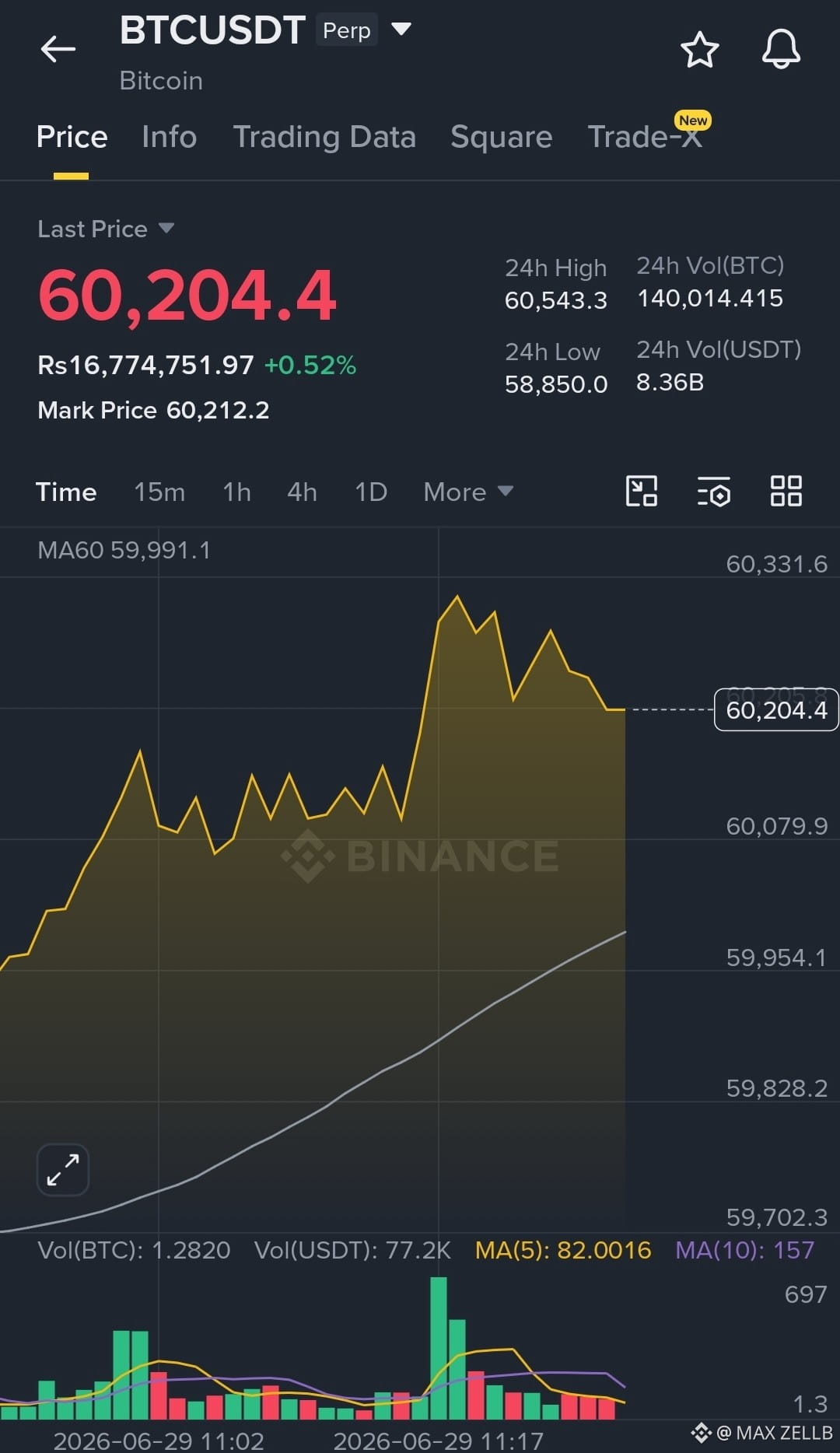Tap the 60,204.4 current price label on axis
The height and width of the screenshot is (1453, 840).
pyautogui.click(x=776, y=709)
